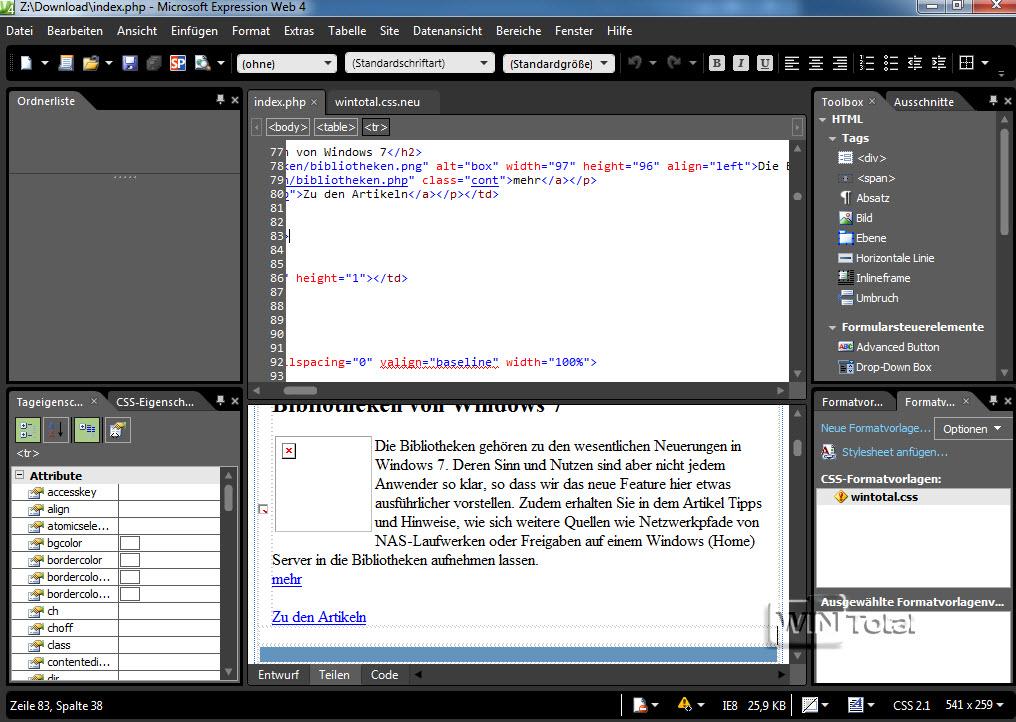Switch to Entwurf view at bottom
The image size is (1016, 722).
tap(278, 675)
